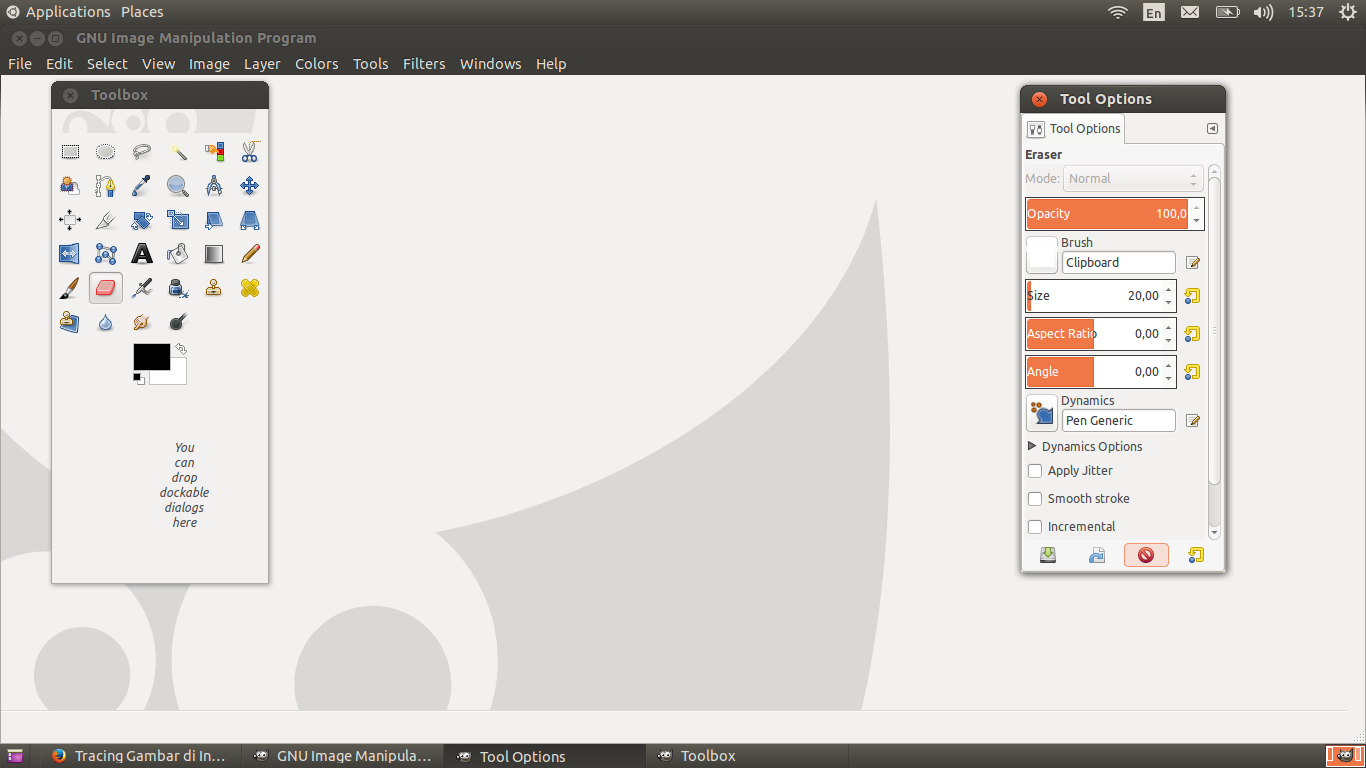Restore a saved tool preset
The image size is (1366, 768).
tap(1097, 555)
